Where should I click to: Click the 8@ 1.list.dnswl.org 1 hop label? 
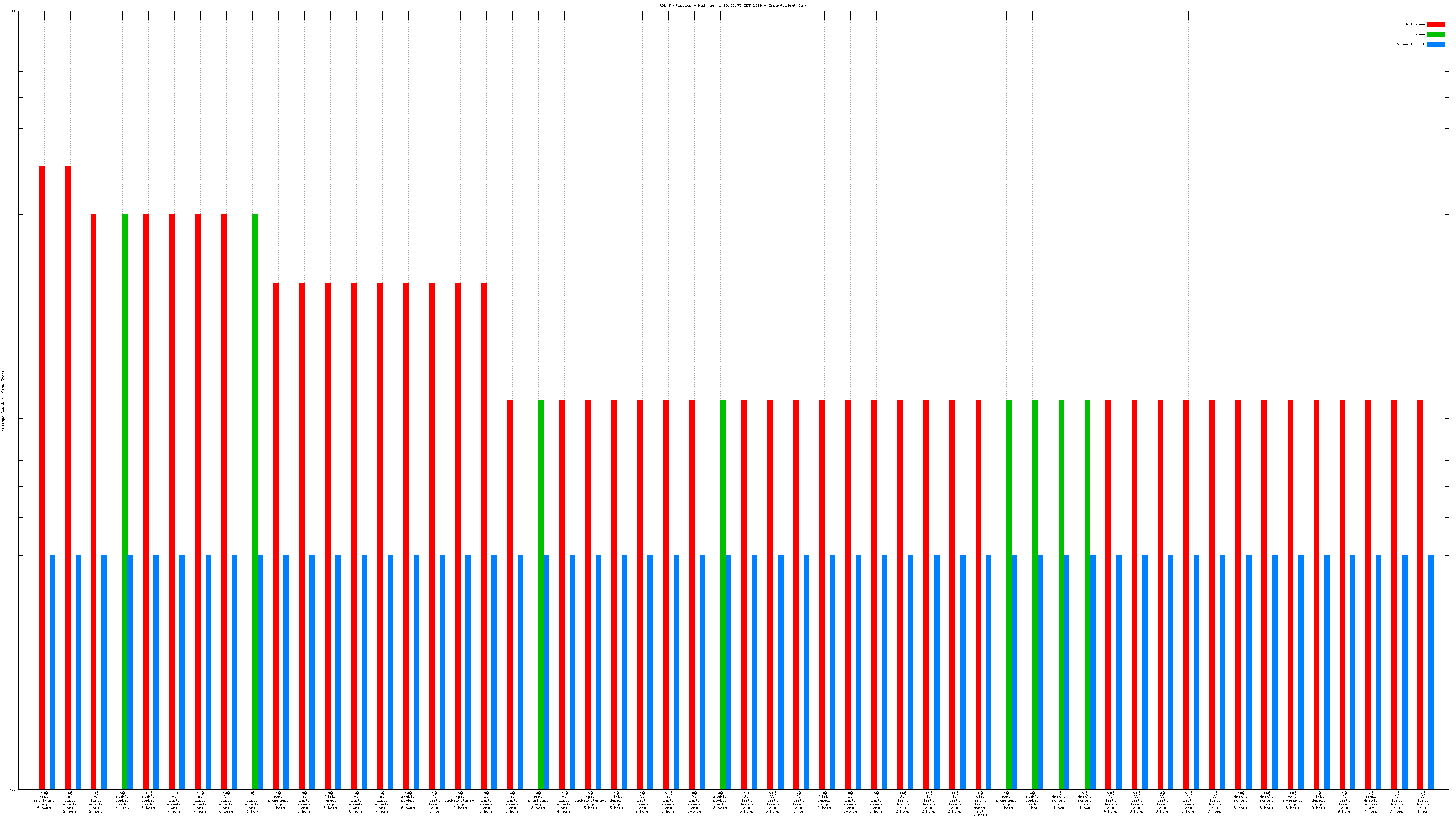252,802
